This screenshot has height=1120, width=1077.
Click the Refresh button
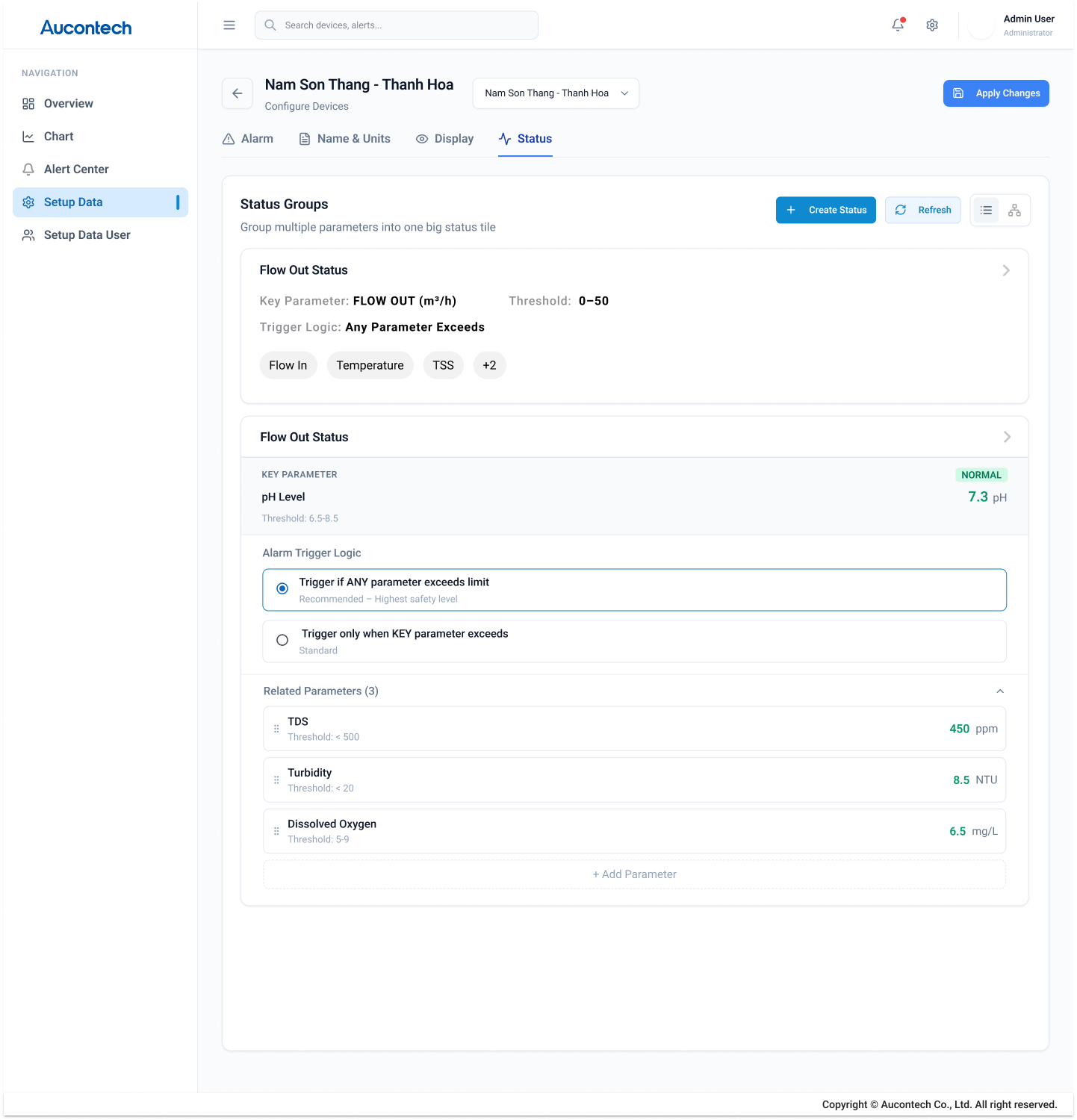[922, 210]
